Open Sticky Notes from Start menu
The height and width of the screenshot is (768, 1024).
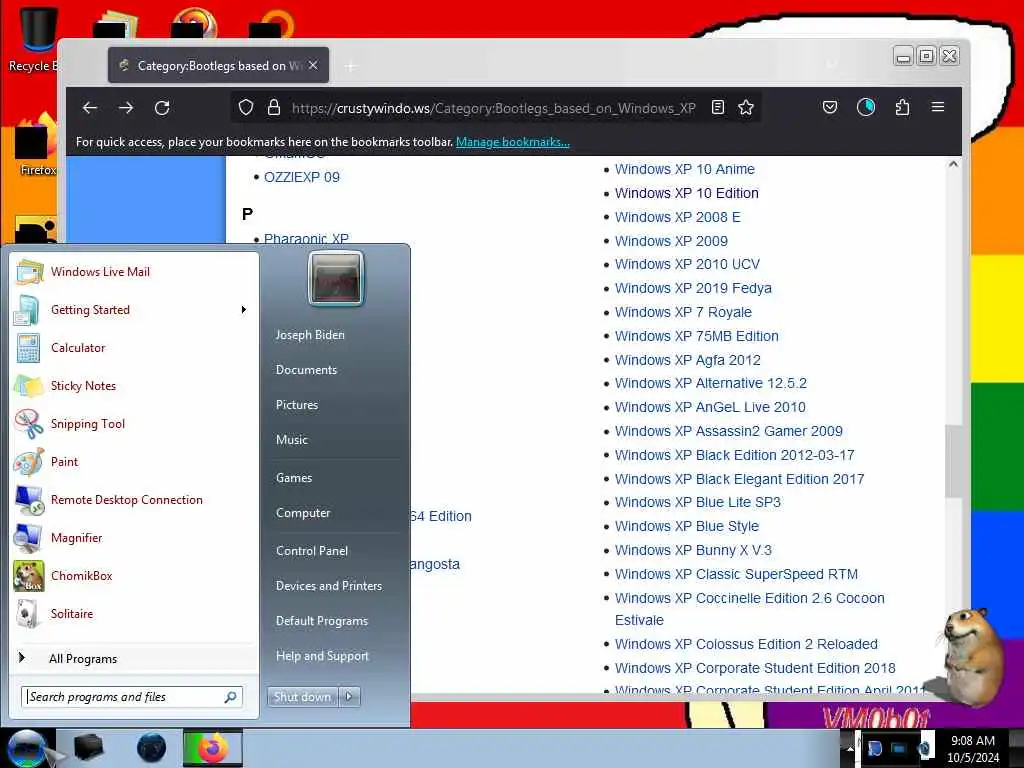pyautogui.click(x=133, y=385)
